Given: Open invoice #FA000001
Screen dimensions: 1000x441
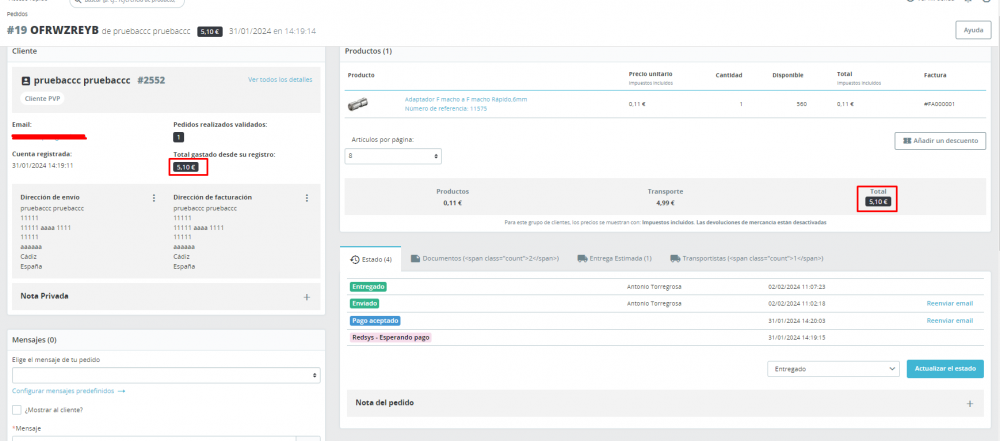Looking at the screenshot, I should (940, 103).
